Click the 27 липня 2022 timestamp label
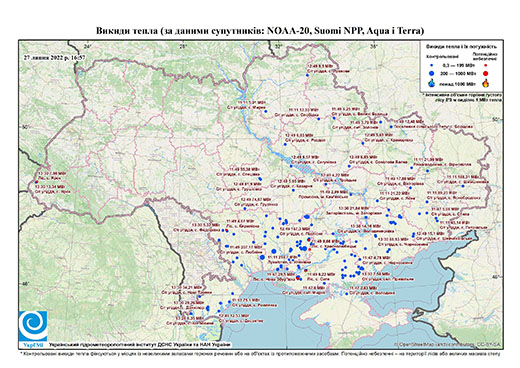Image resolution: width=520 pixels, height=368 pixels. pos(55,57)
